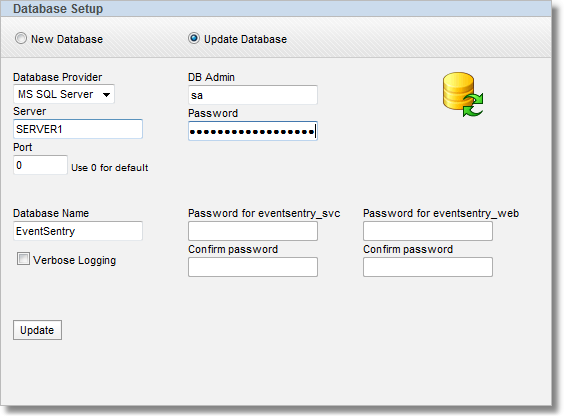The image size is (564, 418).
Task: Select the New Database radio button
Action: coord(21,38)
